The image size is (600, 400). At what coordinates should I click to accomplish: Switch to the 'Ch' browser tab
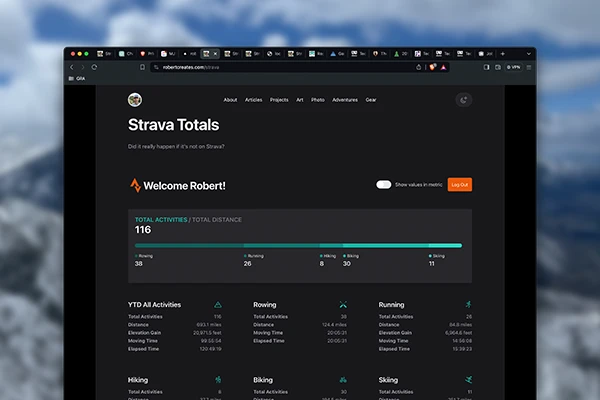coord(126,54)
